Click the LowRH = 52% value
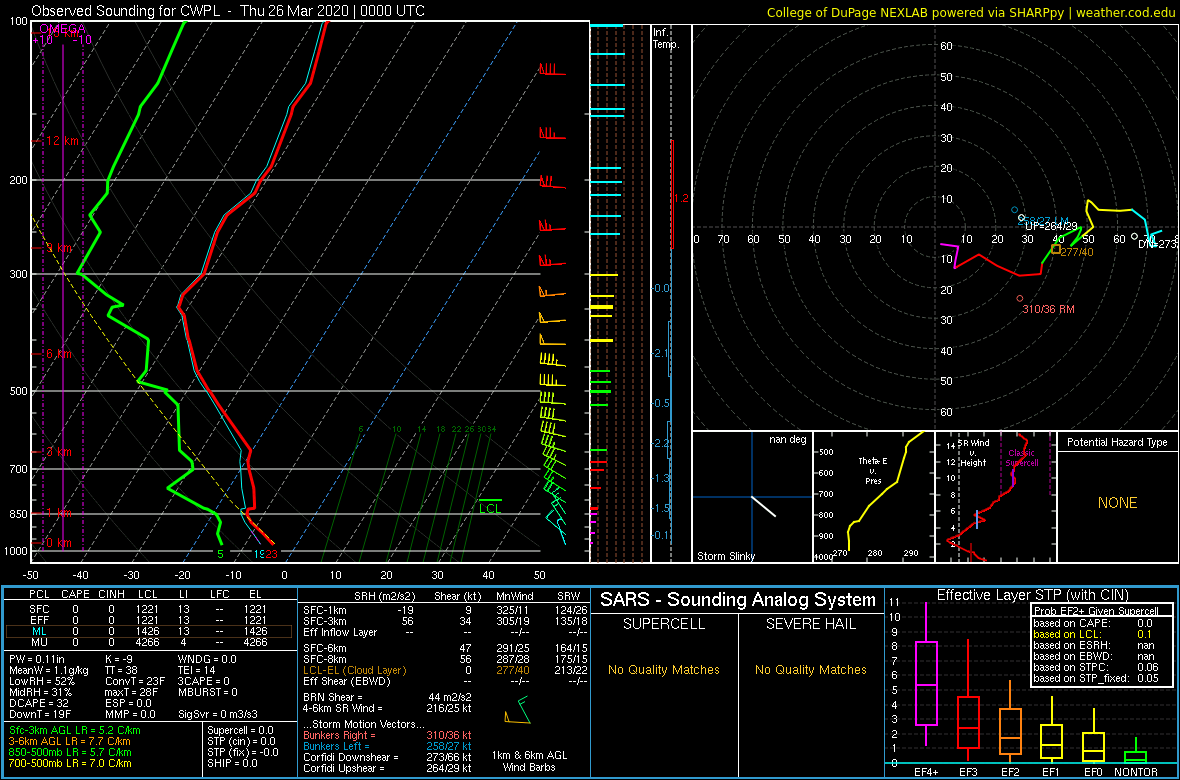Image resolution: width=1180 pixels, height=780 pixels. (41, 681)
